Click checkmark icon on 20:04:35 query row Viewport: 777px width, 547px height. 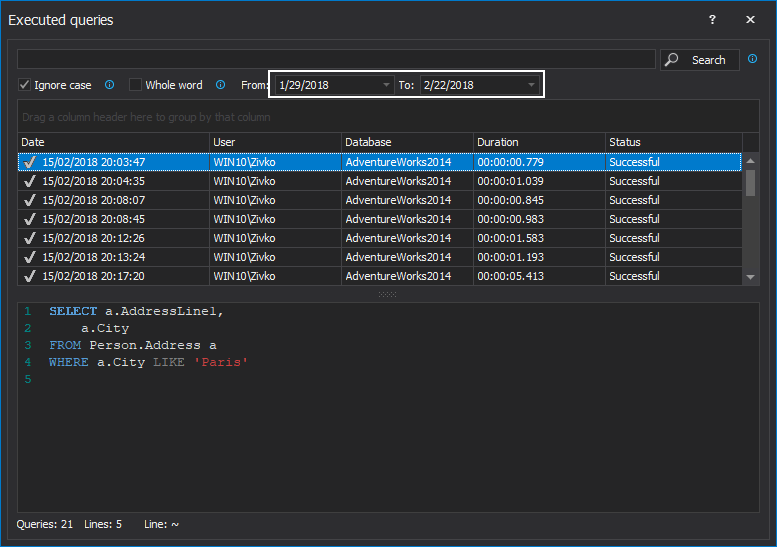30,181
